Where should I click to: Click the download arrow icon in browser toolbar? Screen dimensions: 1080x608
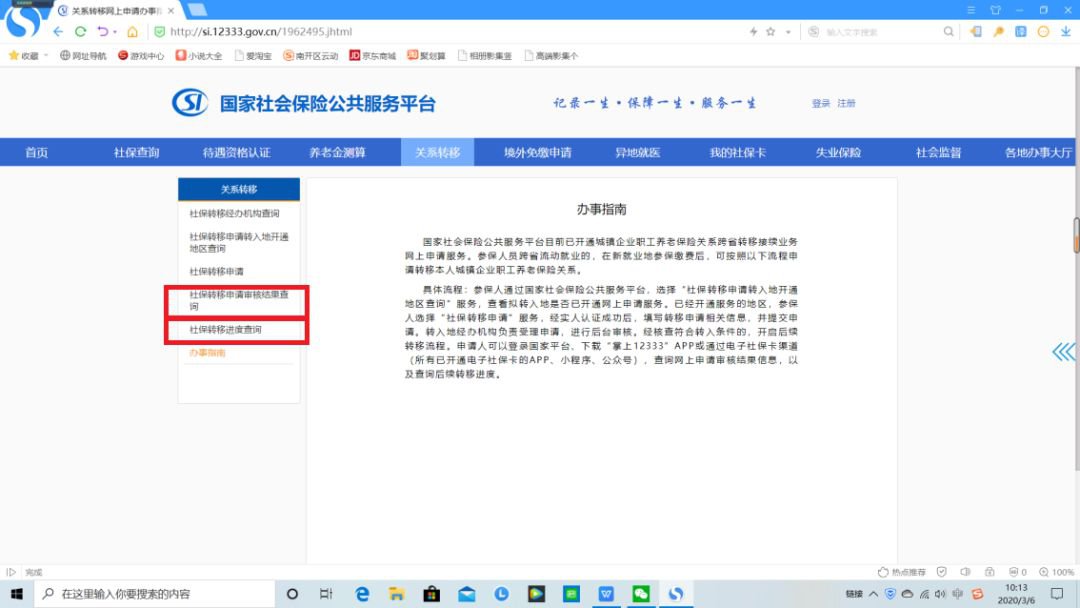(1066, 32)
